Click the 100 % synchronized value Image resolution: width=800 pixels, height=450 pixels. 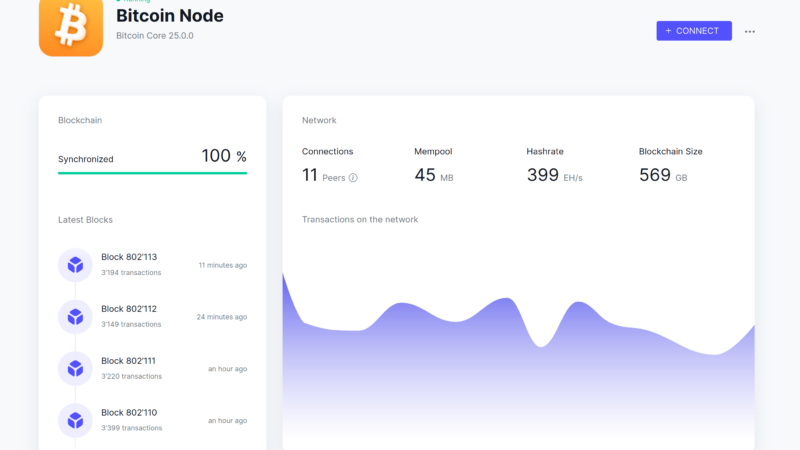224,156
